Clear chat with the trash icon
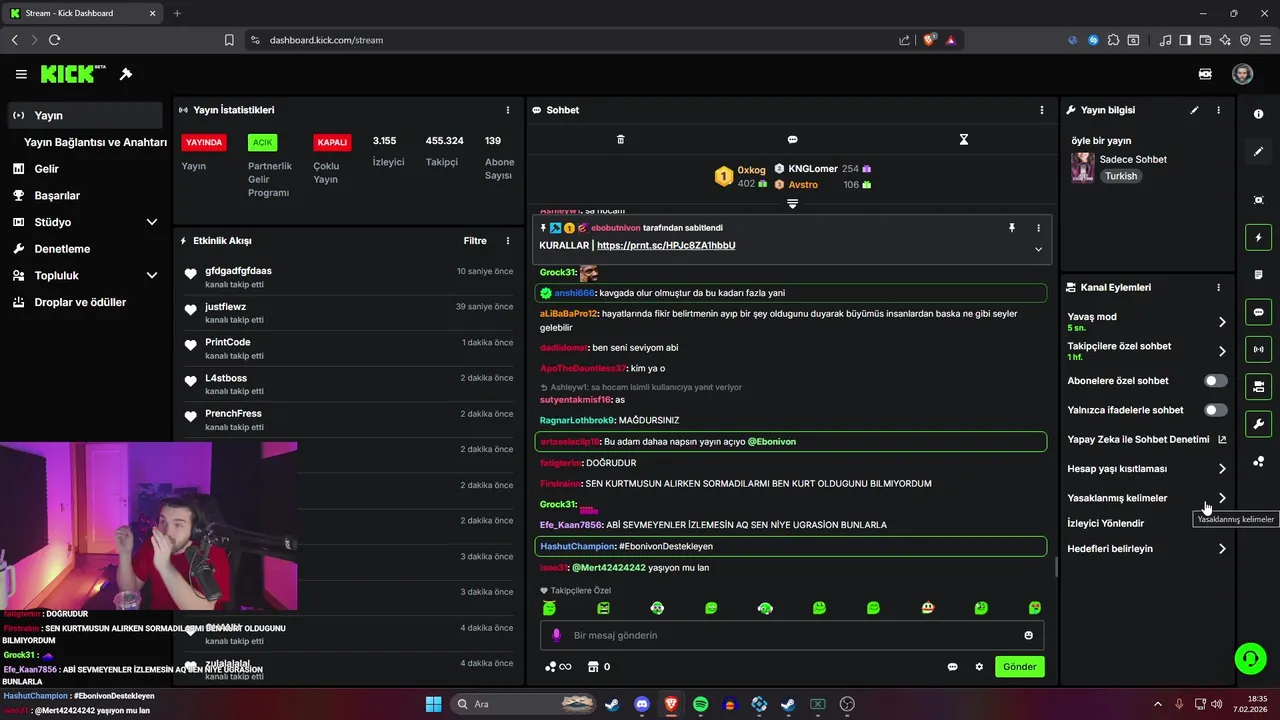This screenshot has width=1280, height=720. [620, 140]
